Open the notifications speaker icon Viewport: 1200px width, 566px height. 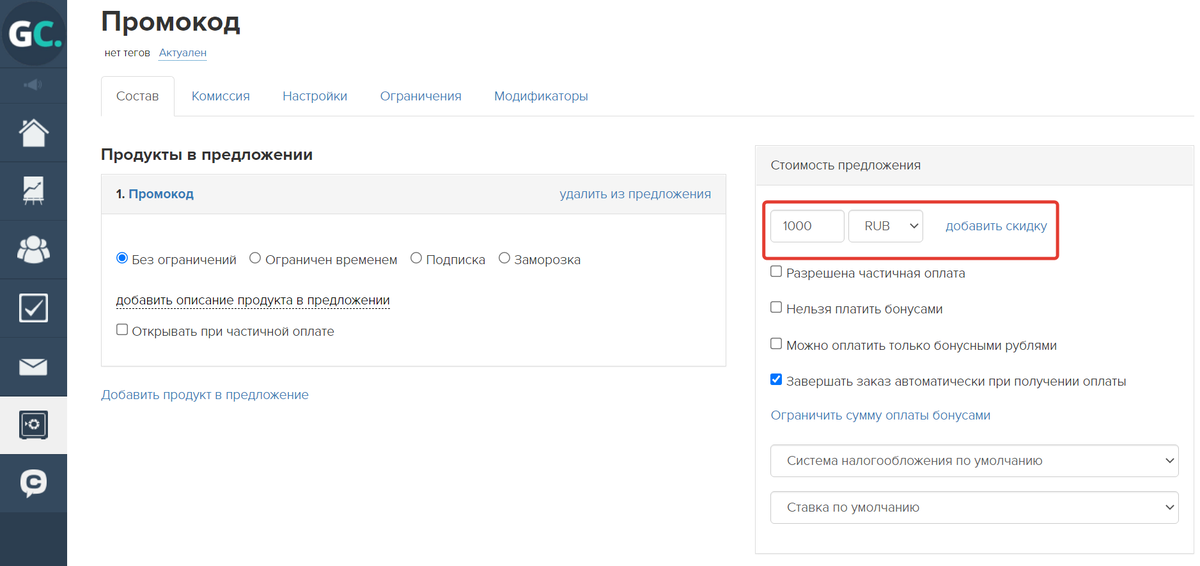(33, 85)
